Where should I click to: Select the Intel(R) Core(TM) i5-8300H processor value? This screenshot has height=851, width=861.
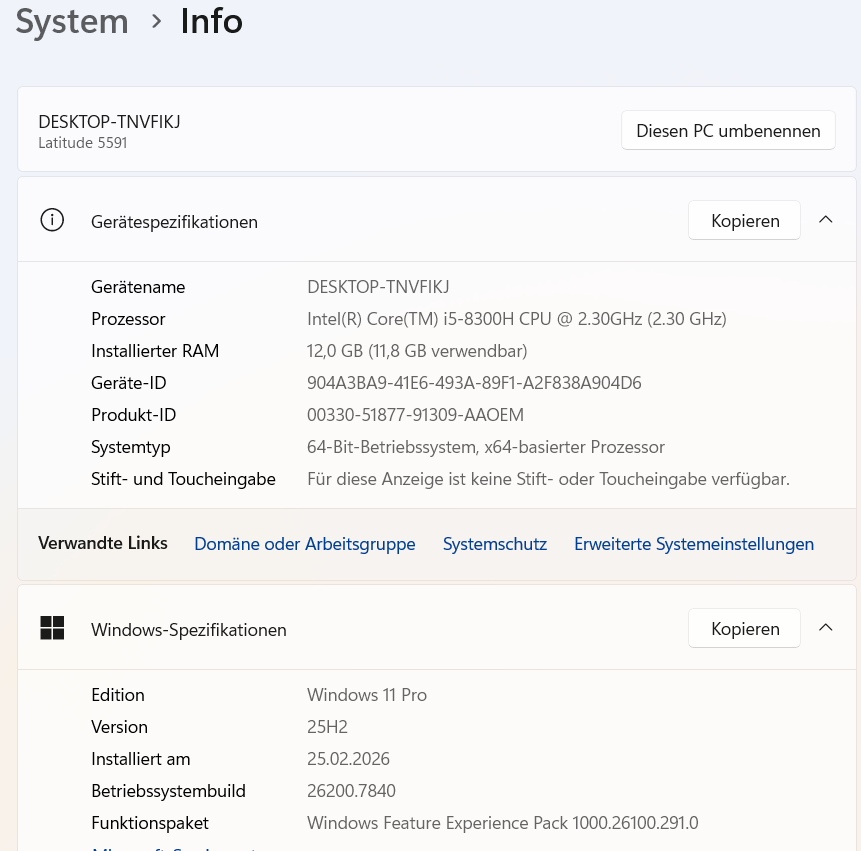point(517,319)
